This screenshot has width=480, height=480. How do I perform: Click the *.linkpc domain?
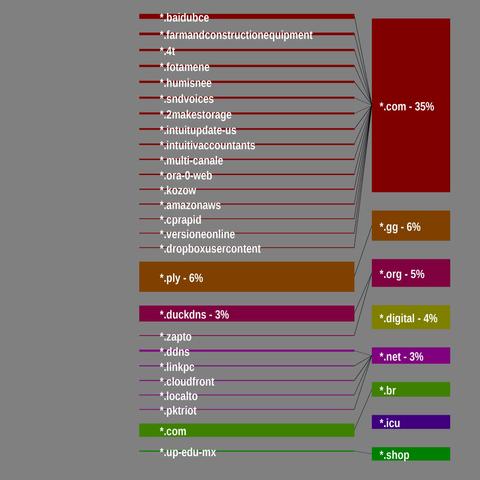(177, 367)
